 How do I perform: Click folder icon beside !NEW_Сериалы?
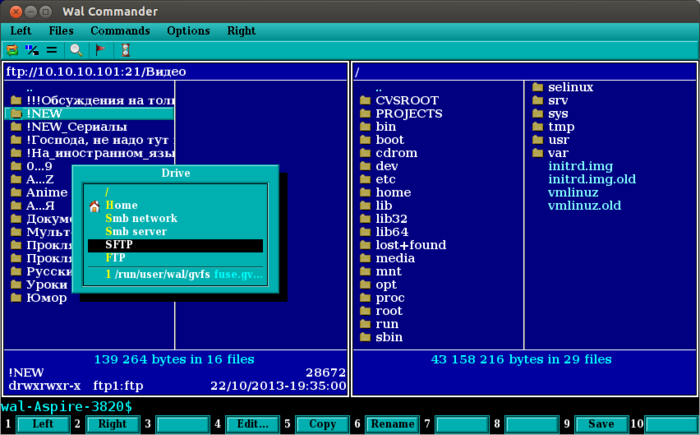click(16, 127)
